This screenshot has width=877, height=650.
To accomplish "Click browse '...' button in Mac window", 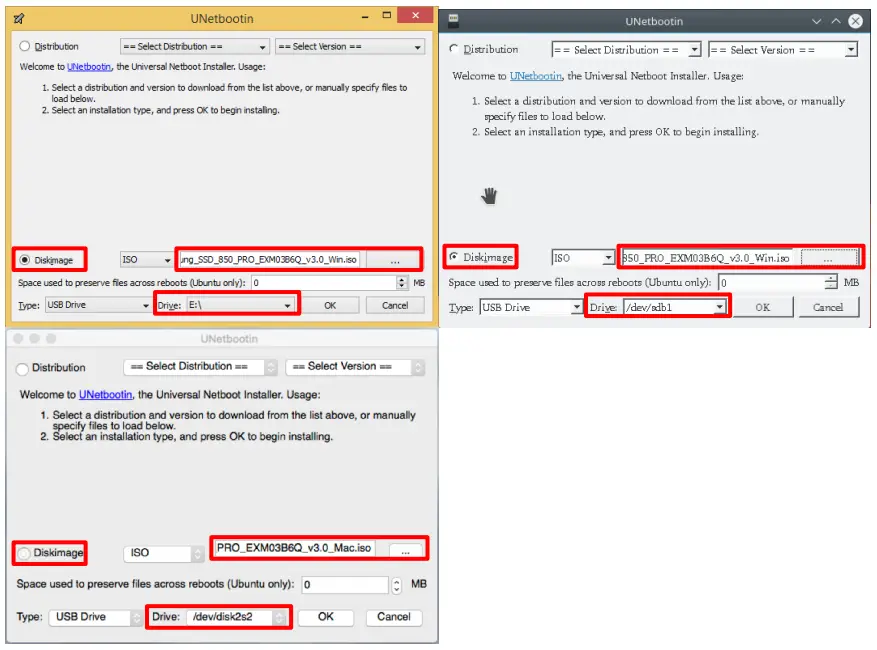I will (406, 550).
